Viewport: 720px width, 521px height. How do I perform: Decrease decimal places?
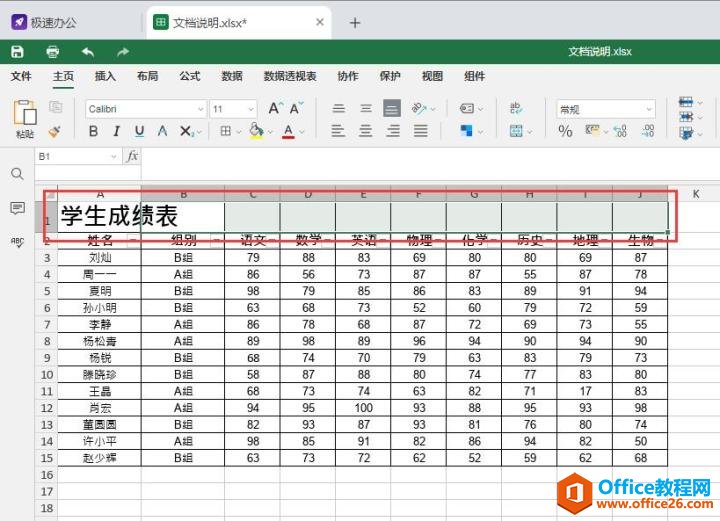620,131
